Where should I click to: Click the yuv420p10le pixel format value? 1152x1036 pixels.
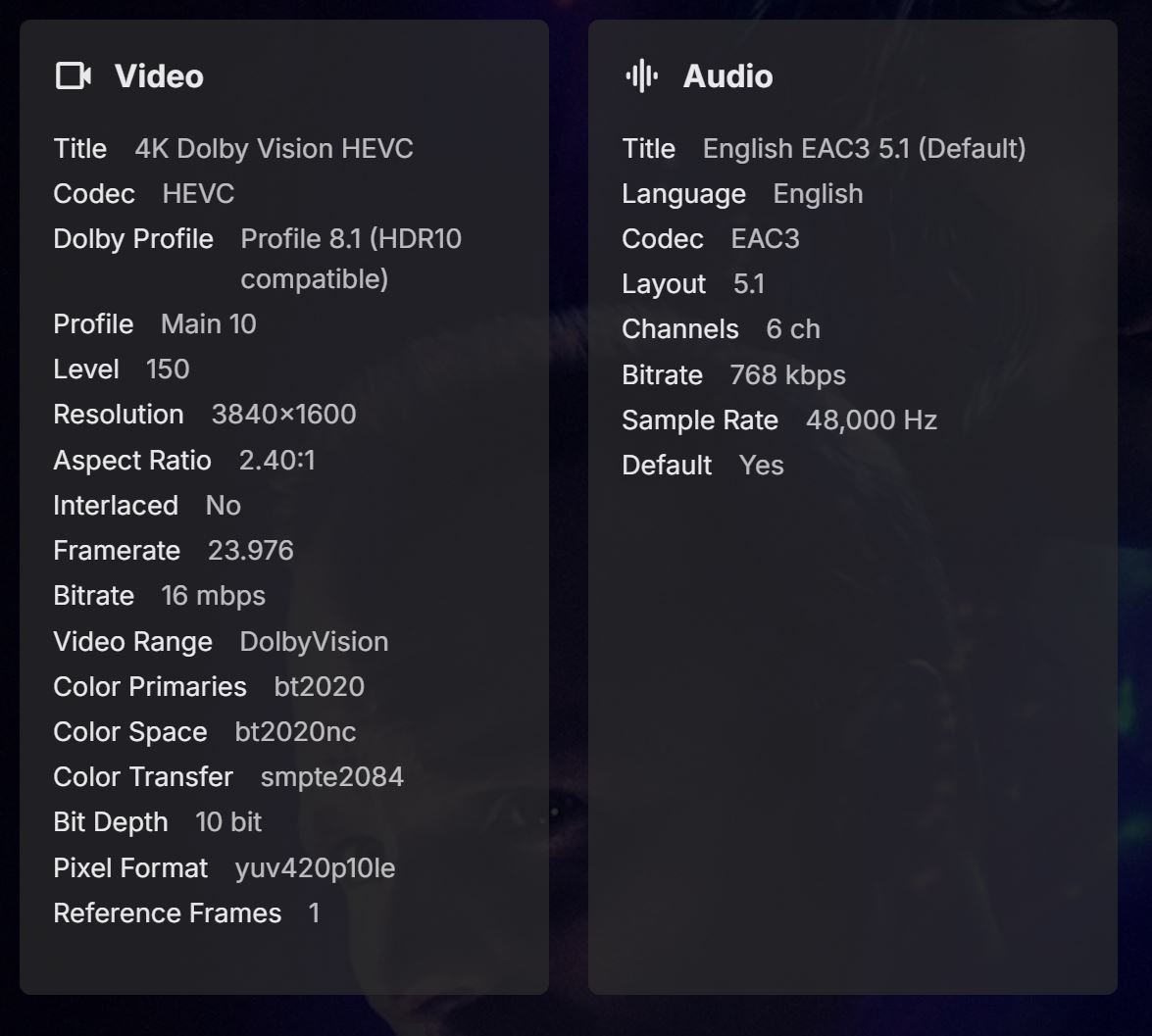pos(315,868)
